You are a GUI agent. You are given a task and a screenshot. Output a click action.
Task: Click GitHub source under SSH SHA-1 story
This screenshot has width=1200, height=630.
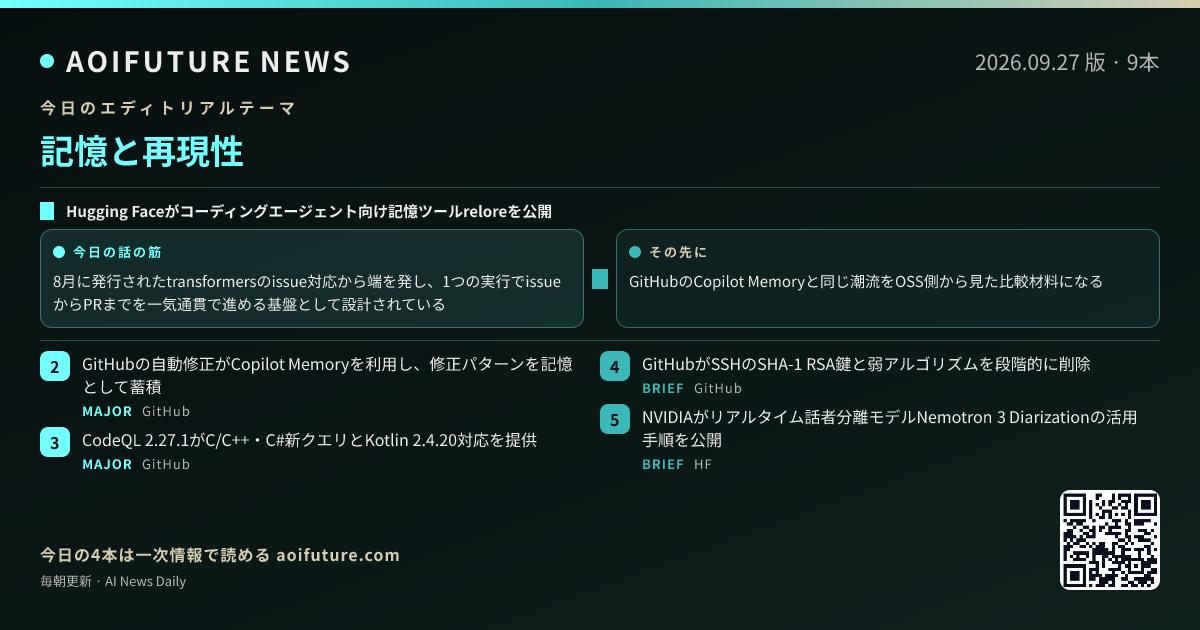point(718,388)
